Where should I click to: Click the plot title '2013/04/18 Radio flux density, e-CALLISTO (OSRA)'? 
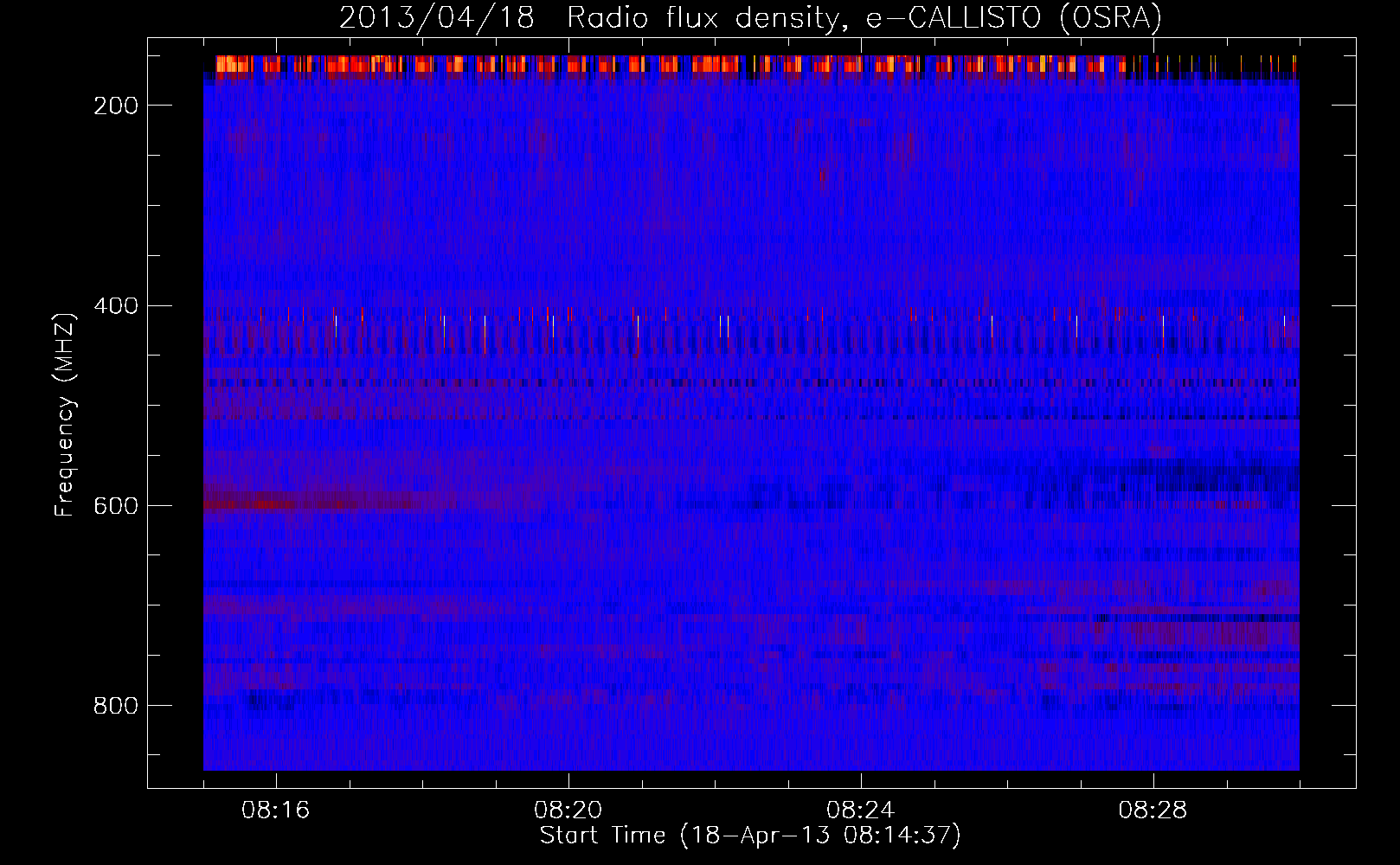750,17
